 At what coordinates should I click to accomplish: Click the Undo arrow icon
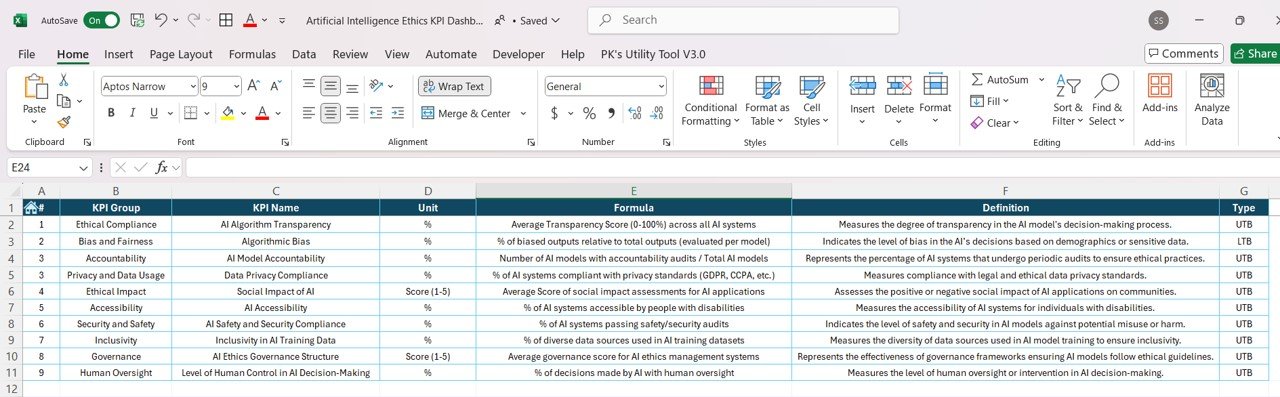162,20
